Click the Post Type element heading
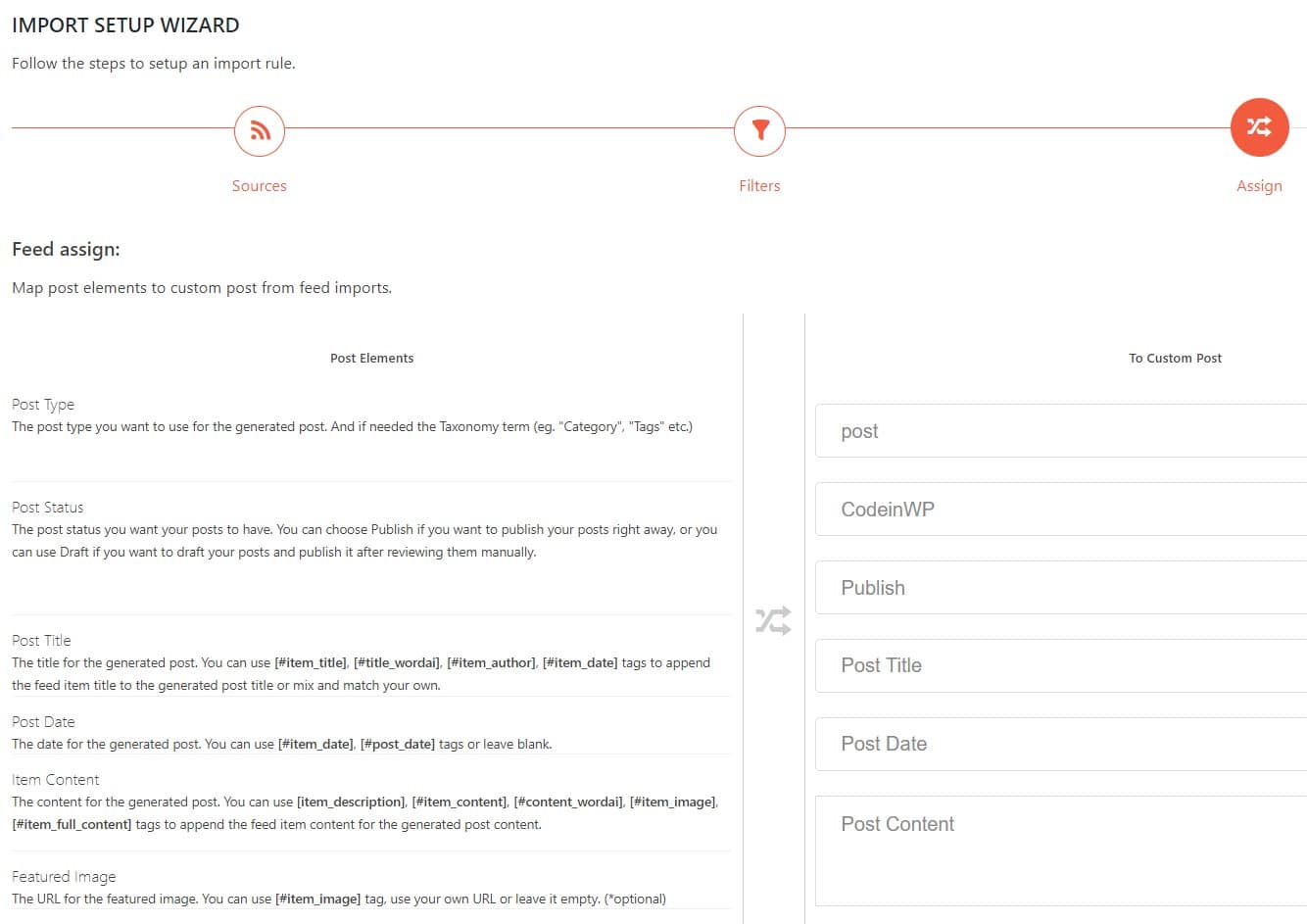1307x924 pixels. pyautogui.click(x=43, y=405)
